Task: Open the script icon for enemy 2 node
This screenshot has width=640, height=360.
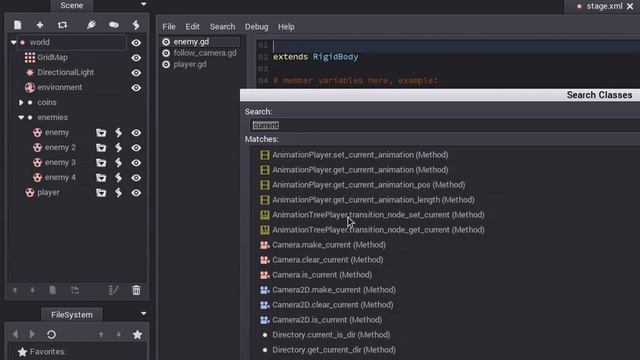Action: 118,148
